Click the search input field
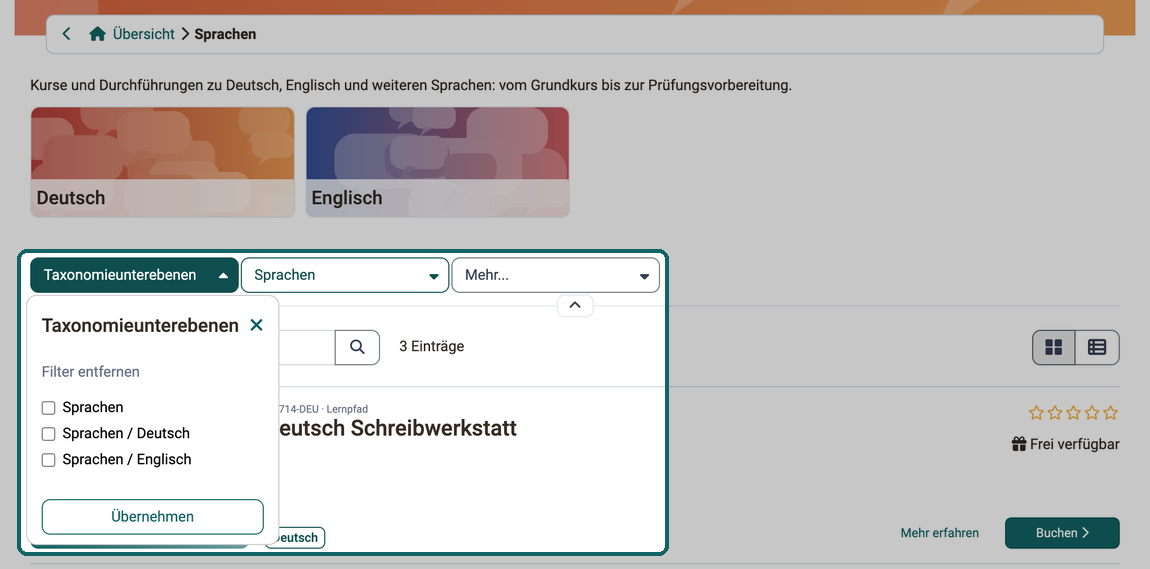This screenshot has height=569, width=1150. click(307, 347)
